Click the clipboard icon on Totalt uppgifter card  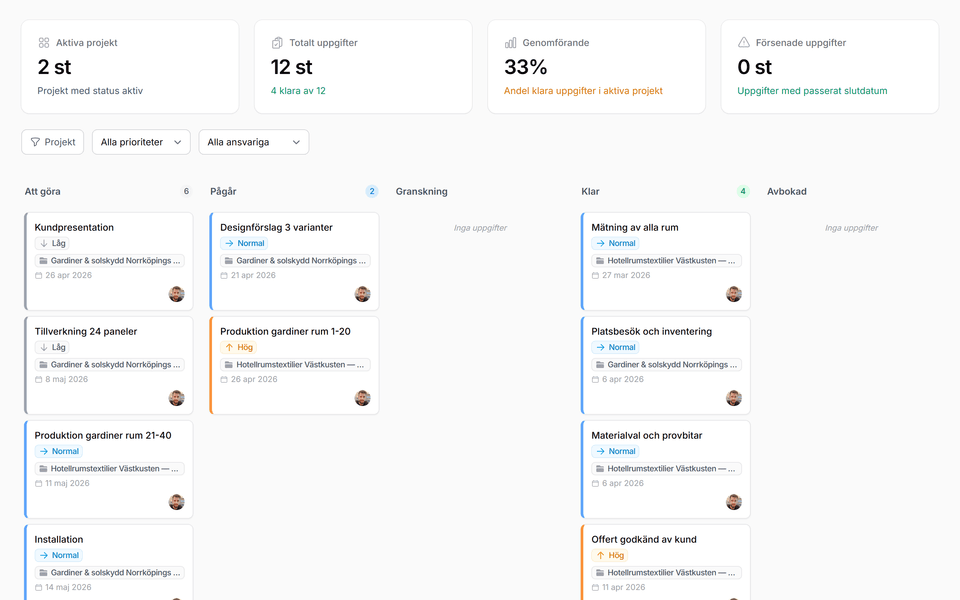pos(276,43)
